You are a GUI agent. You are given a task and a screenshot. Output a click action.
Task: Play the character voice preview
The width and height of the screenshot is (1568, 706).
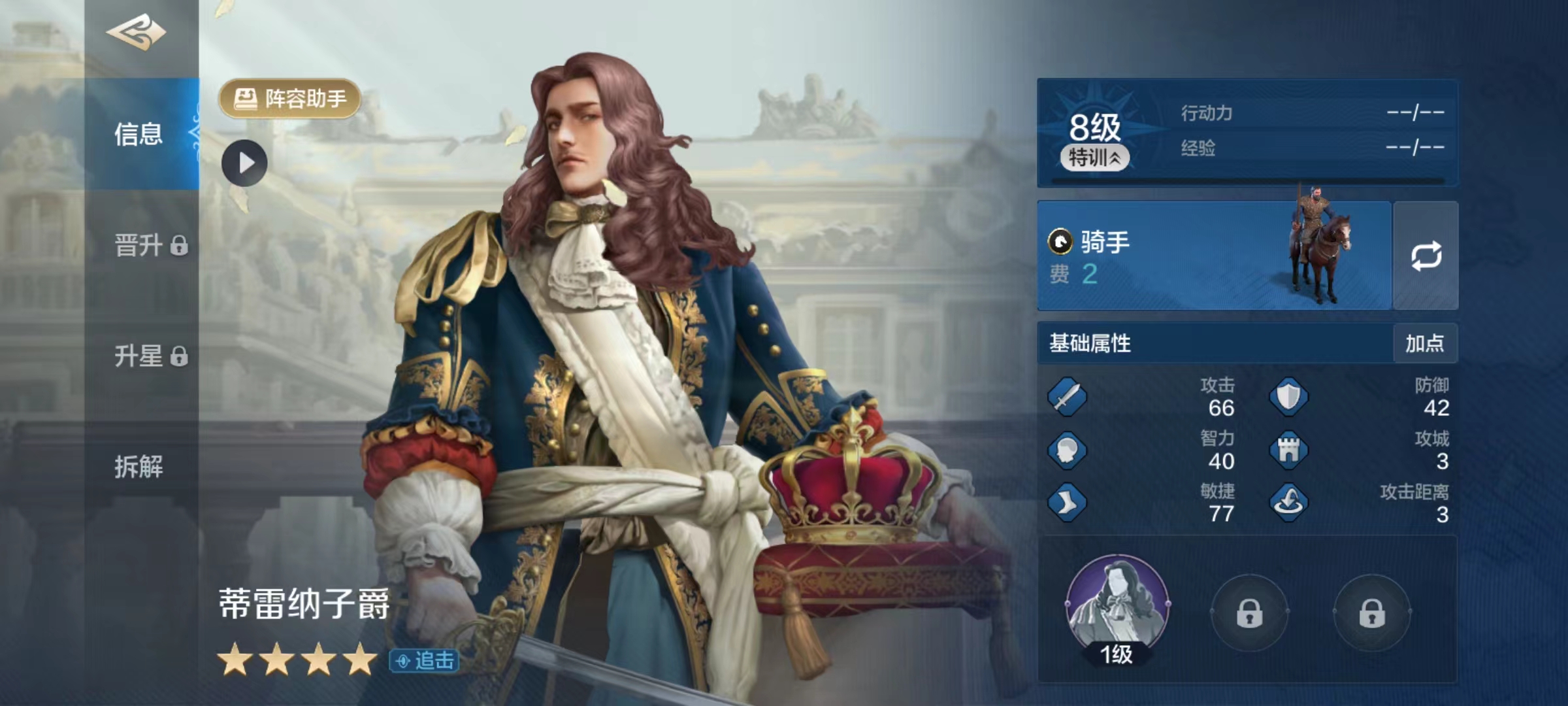pyautogui.click(x=244, y=163)
